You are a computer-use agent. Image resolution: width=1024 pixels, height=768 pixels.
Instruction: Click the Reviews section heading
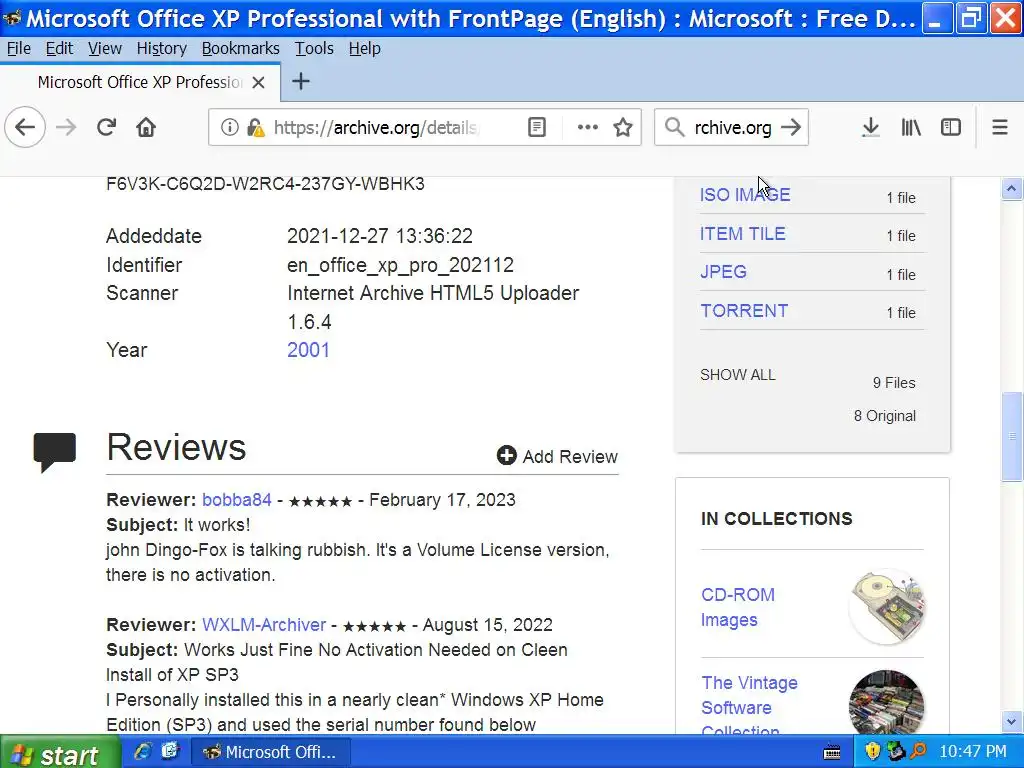[176, 447]
